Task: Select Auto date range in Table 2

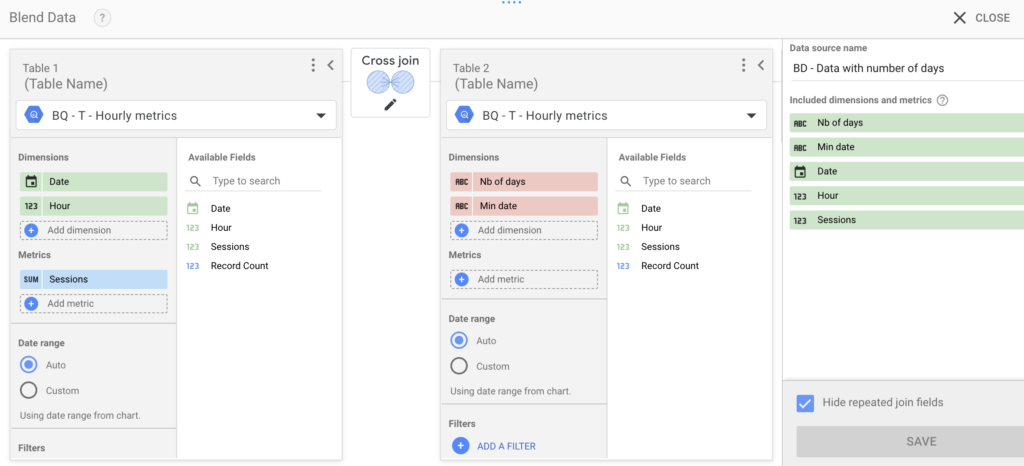Action: (x=459, y=341)
